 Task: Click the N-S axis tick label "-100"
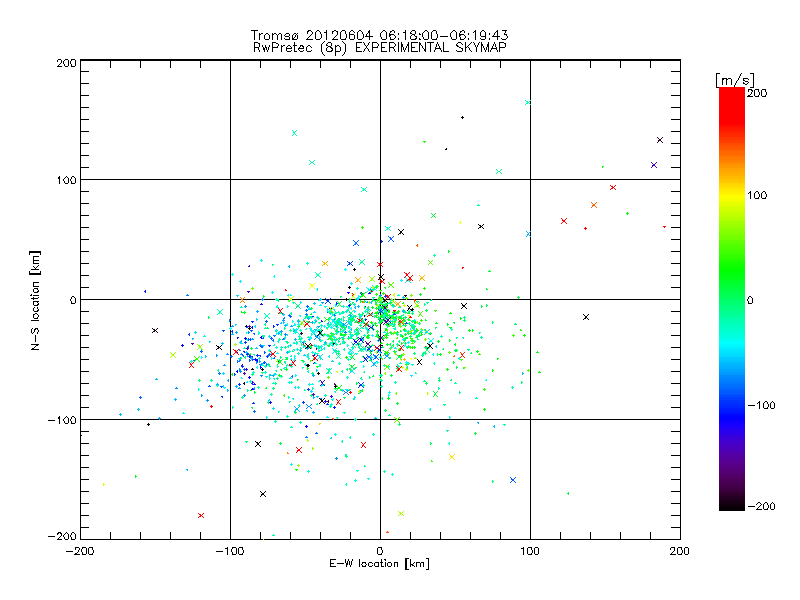(62, 420)
